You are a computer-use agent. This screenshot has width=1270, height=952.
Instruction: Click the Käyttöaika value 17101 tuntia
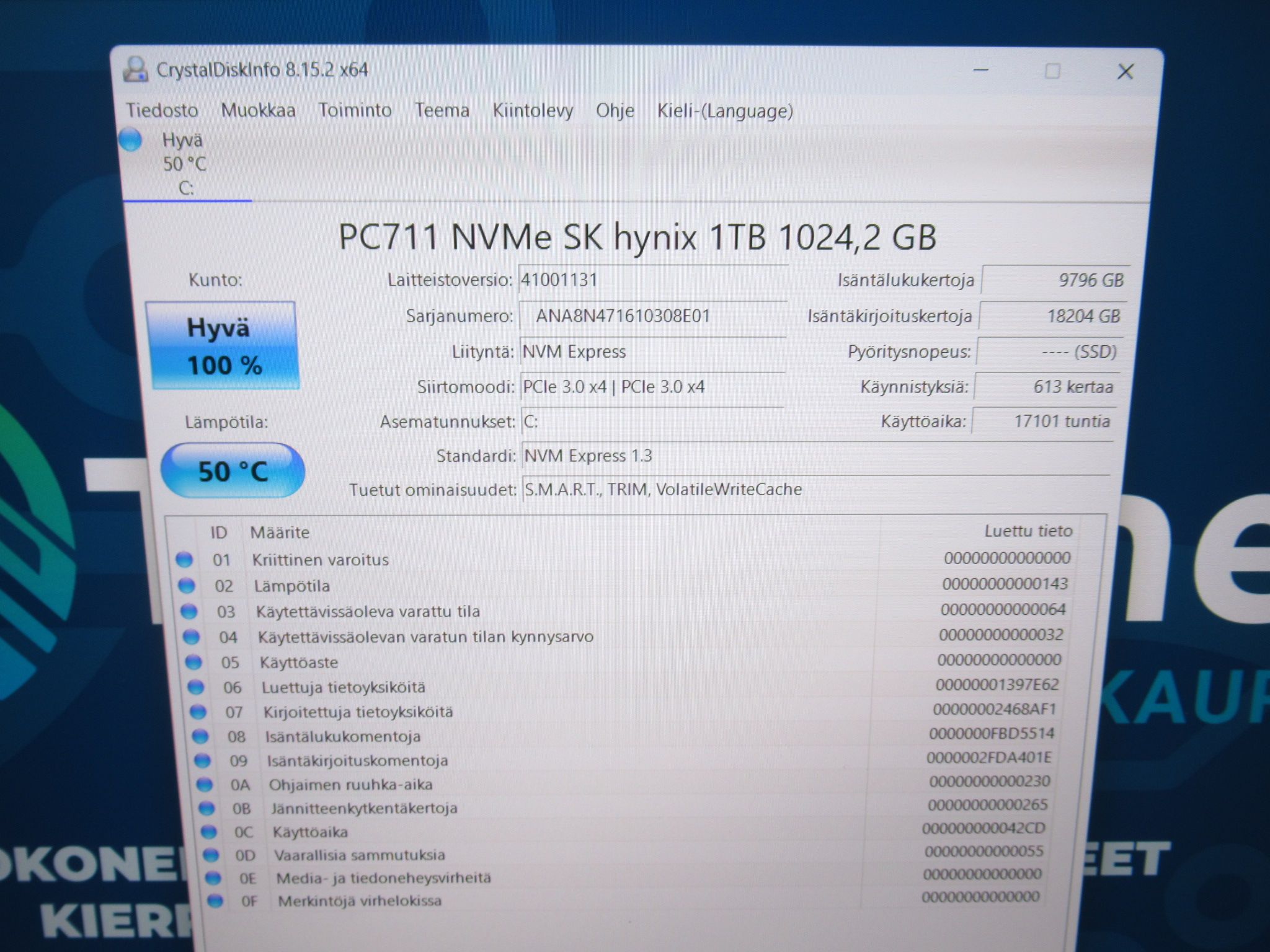pyautogui.click(x=1044, y=421)
